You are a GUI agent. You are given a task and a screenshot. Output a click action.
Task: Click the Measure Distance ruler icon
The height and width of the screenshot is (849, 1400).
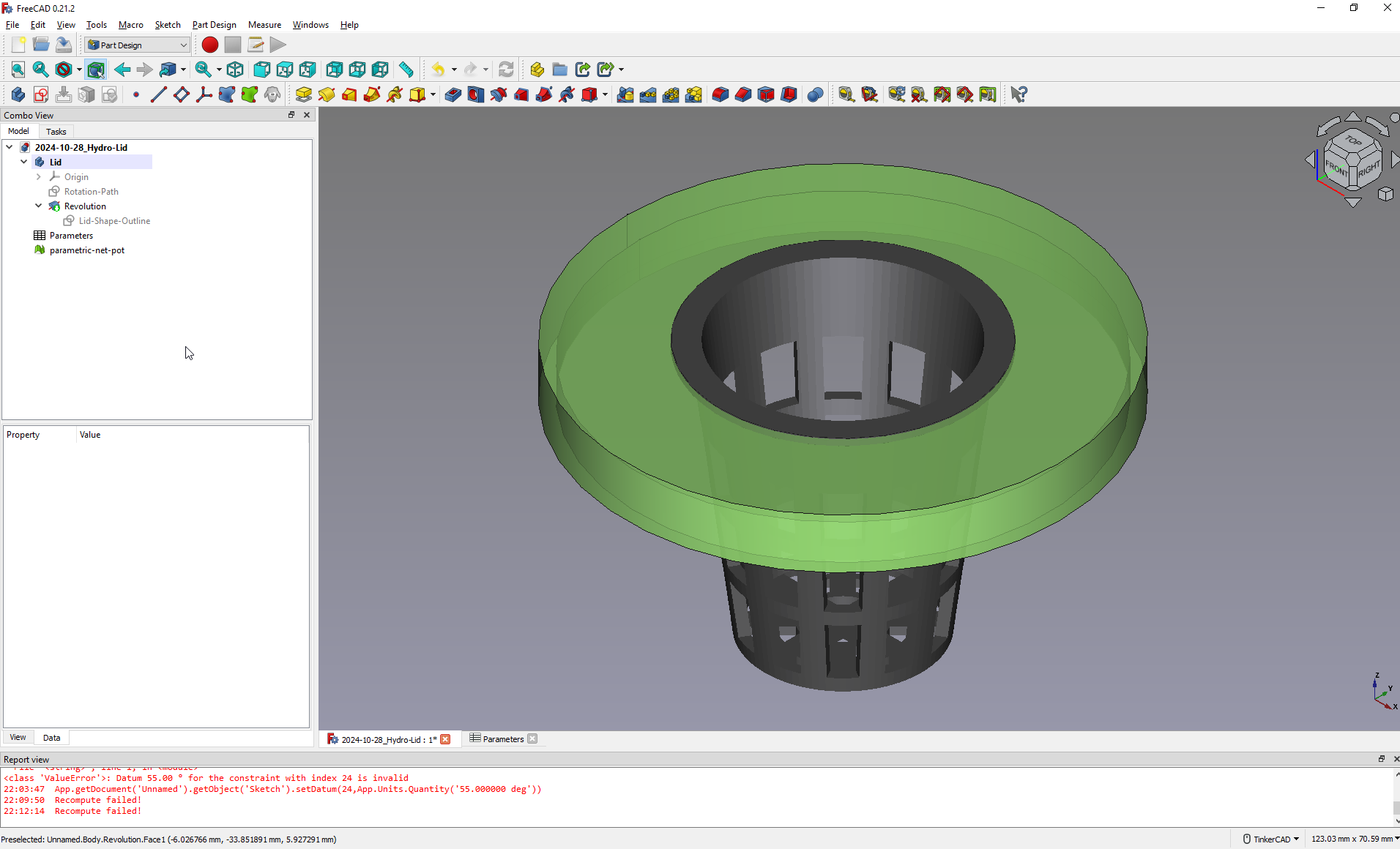(x=406, y=70)
